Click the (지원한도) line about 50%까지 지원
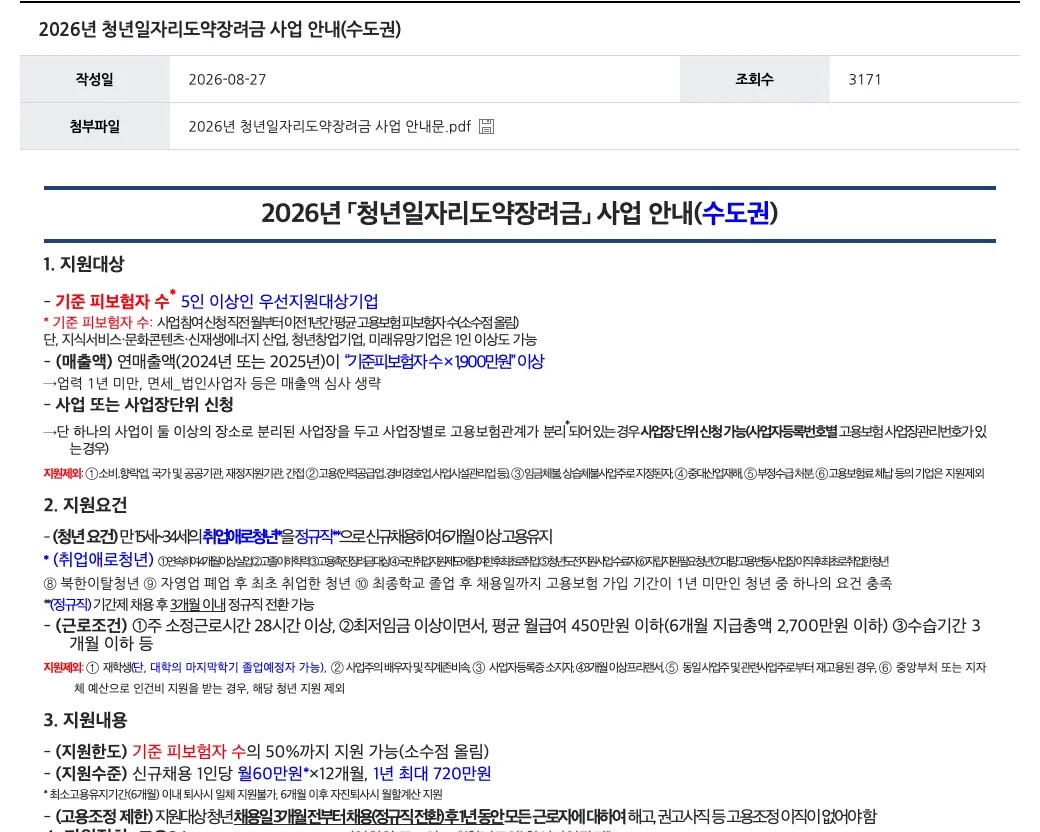This screenshot has height=832, width=1040. tap(267, 752)
